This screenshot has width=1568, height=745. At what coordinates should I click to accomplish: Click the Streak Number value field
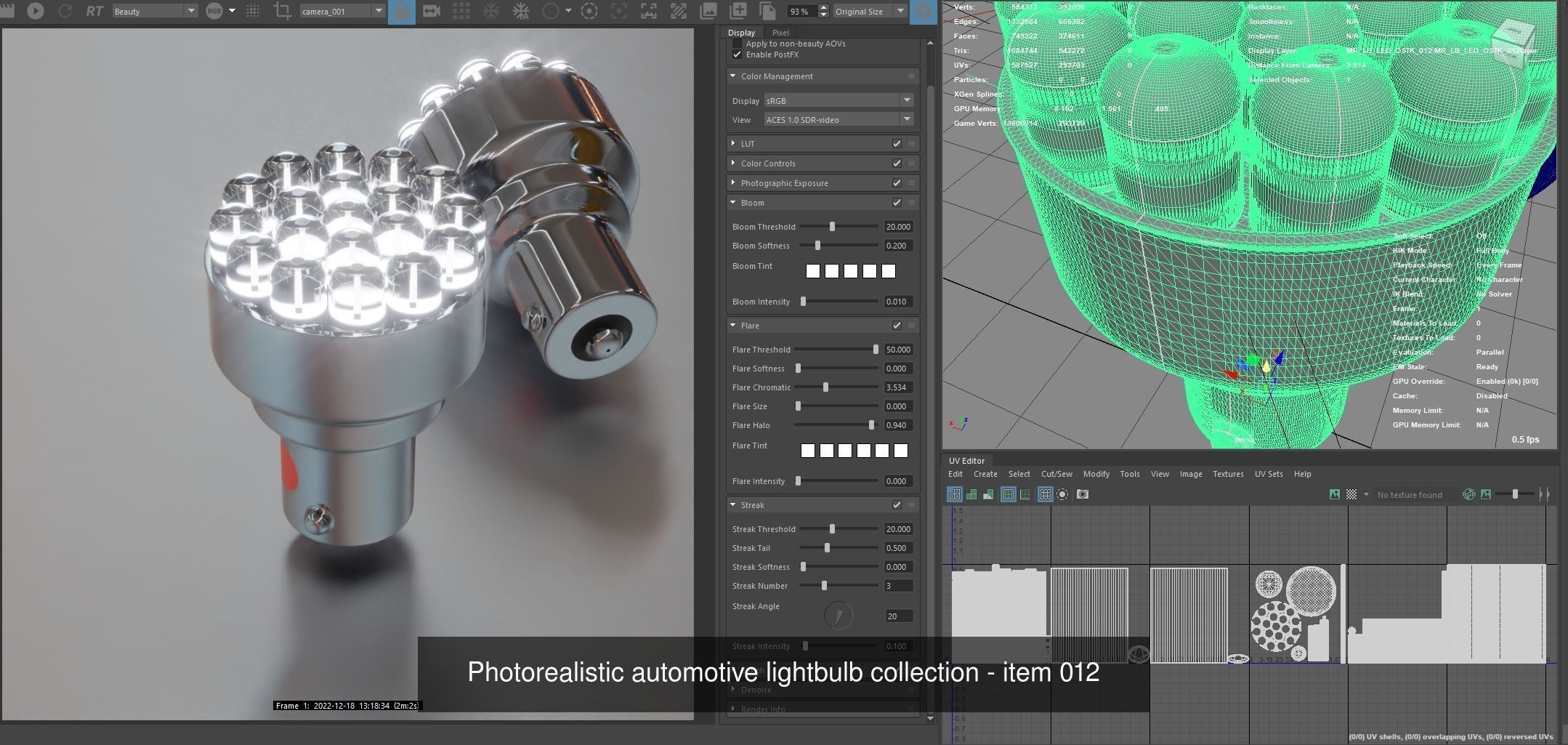coord(899,586)
